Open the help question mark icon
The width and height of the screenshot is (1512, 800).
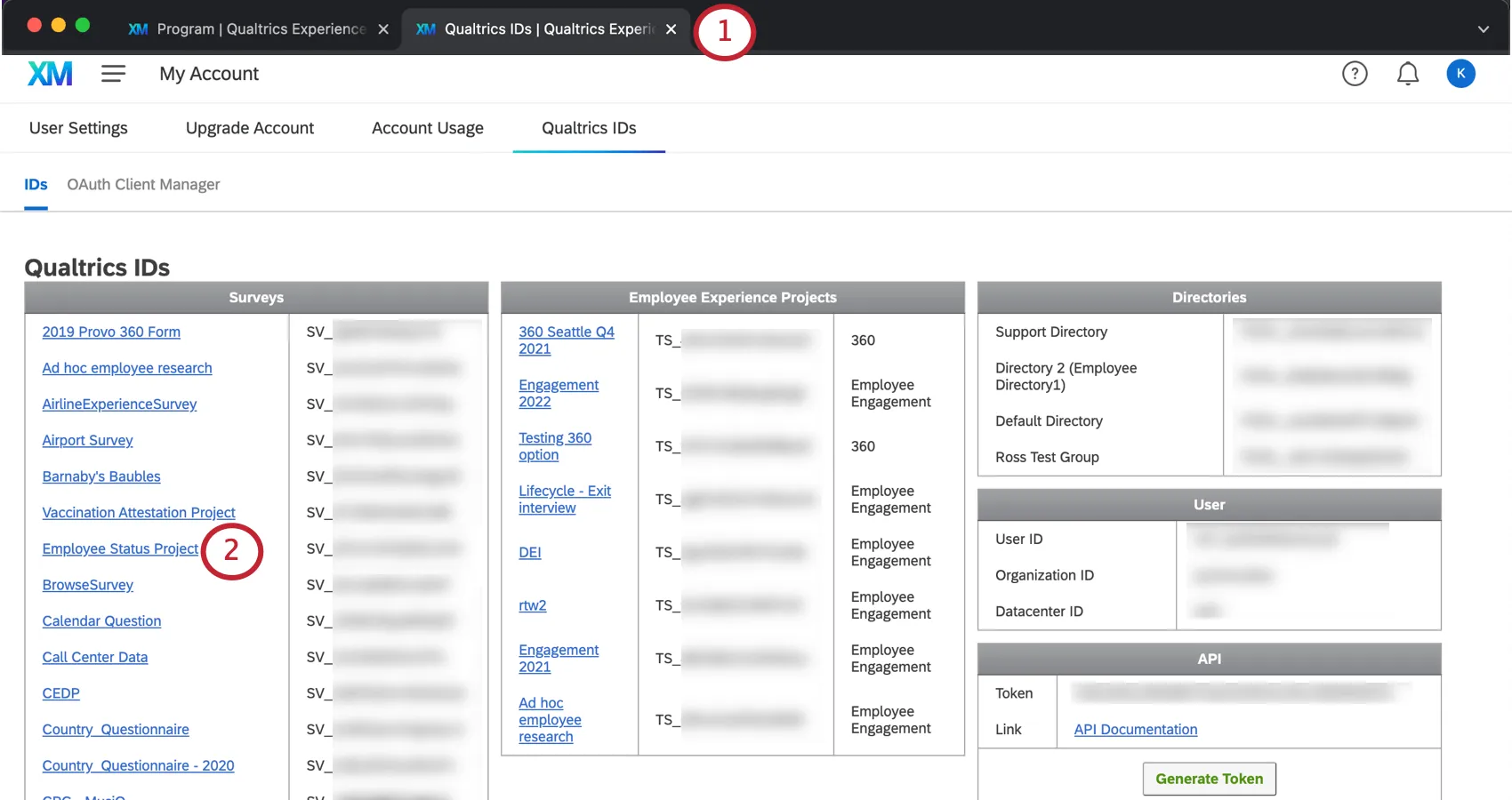pos(1355,73)
